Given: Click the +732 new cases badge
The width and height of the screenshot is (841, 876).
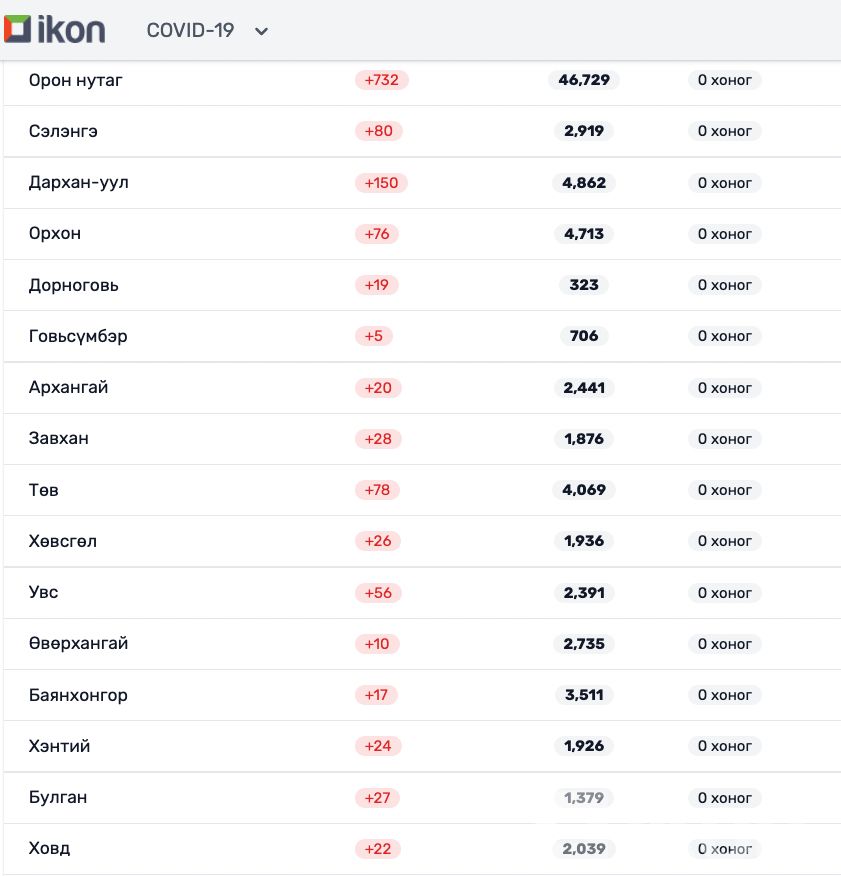Looking at the screenshot, I should [381, 80].
